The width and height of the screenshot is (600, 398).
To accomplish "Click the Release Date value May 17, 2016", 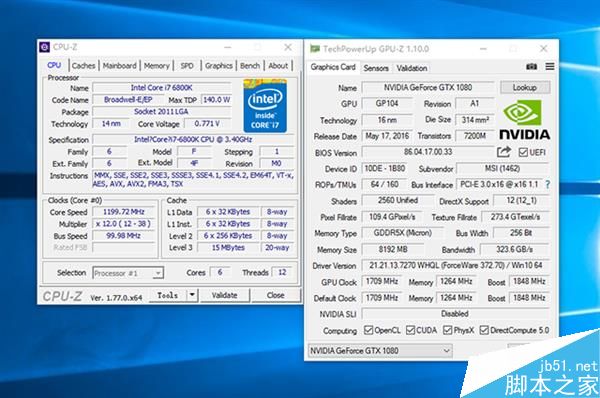I will (x=387, y=136).
